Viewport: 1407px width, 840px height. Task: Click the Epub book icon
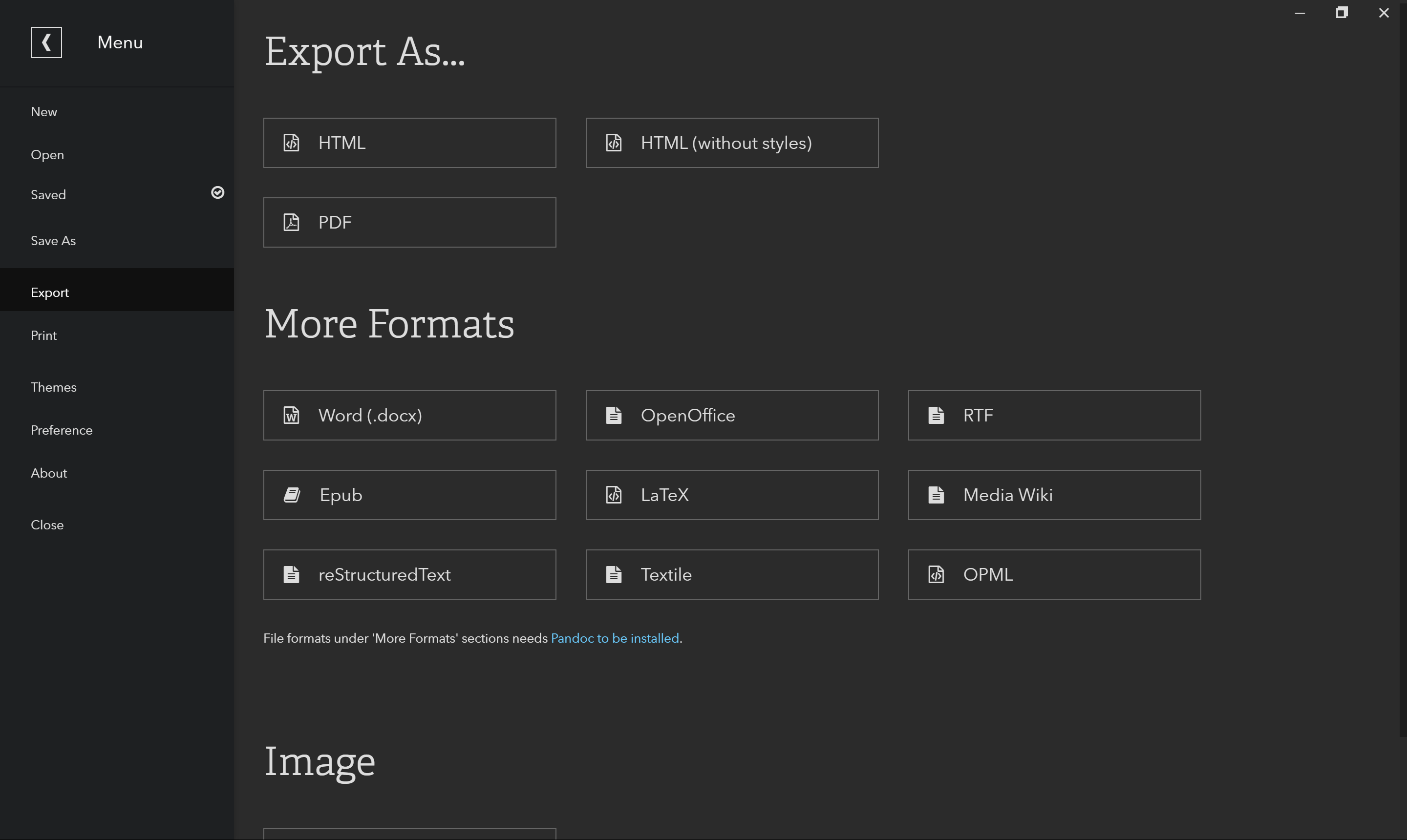coord(292,495)
